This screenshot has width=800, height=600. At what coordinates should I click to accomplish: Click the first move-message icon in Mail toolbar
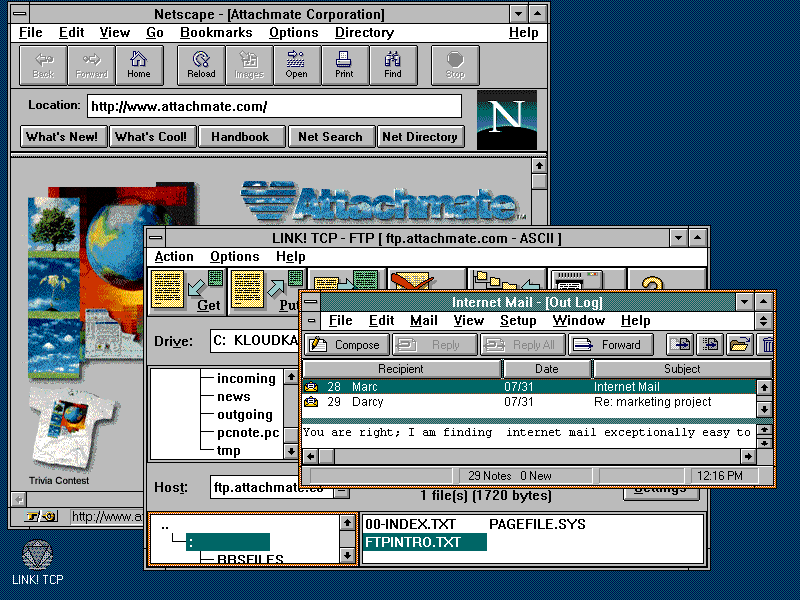coord(680,345)
